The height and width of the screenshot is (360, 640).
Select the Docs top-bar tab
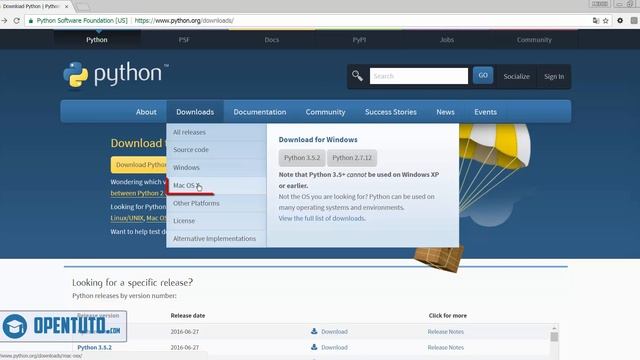pyautogui.click(x=271, y=40)
